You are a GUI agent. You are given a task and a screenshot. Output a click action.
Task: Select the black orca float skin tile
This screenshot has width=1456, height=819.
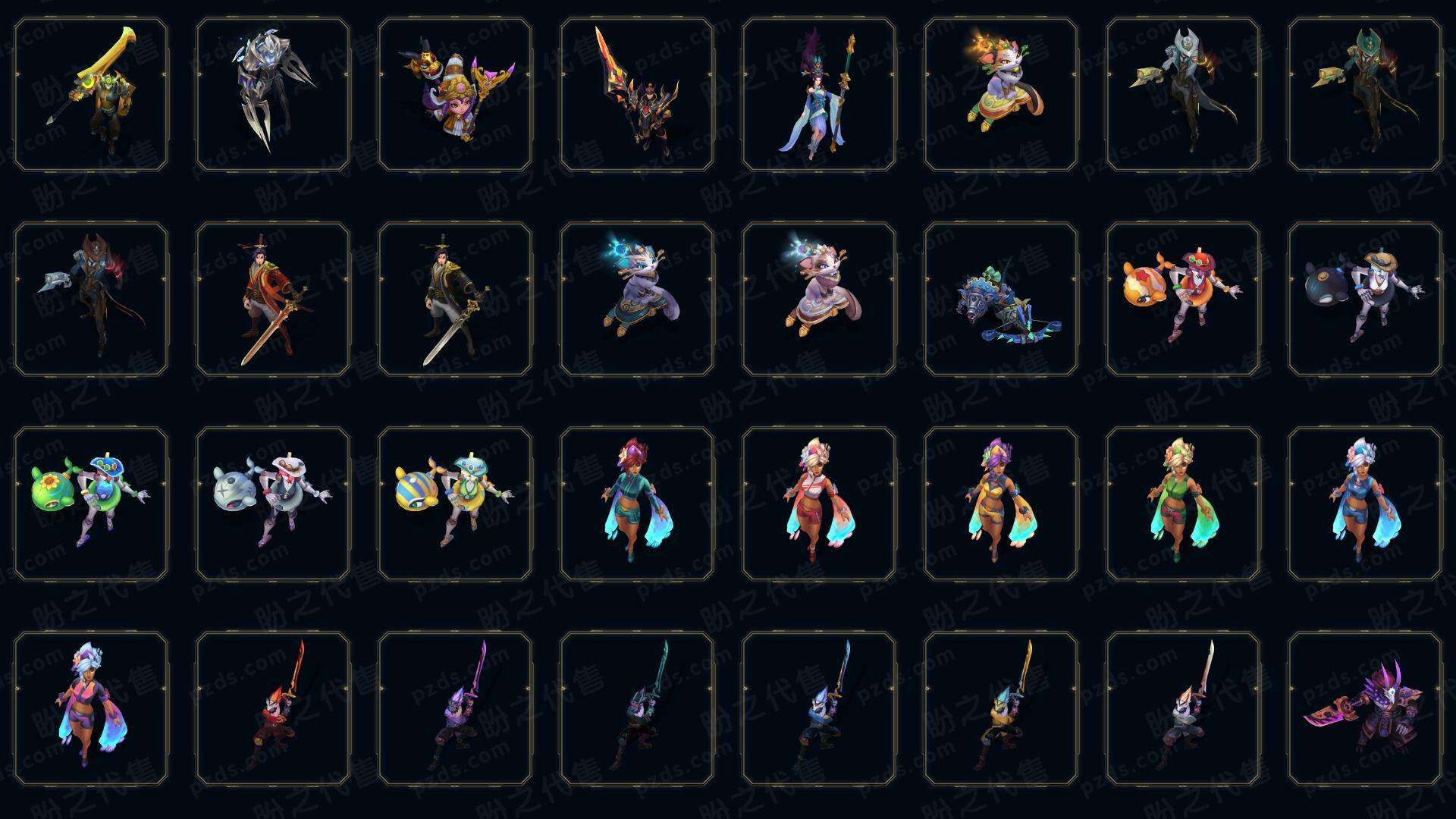pyautogui.click(x=1365, y=299)
